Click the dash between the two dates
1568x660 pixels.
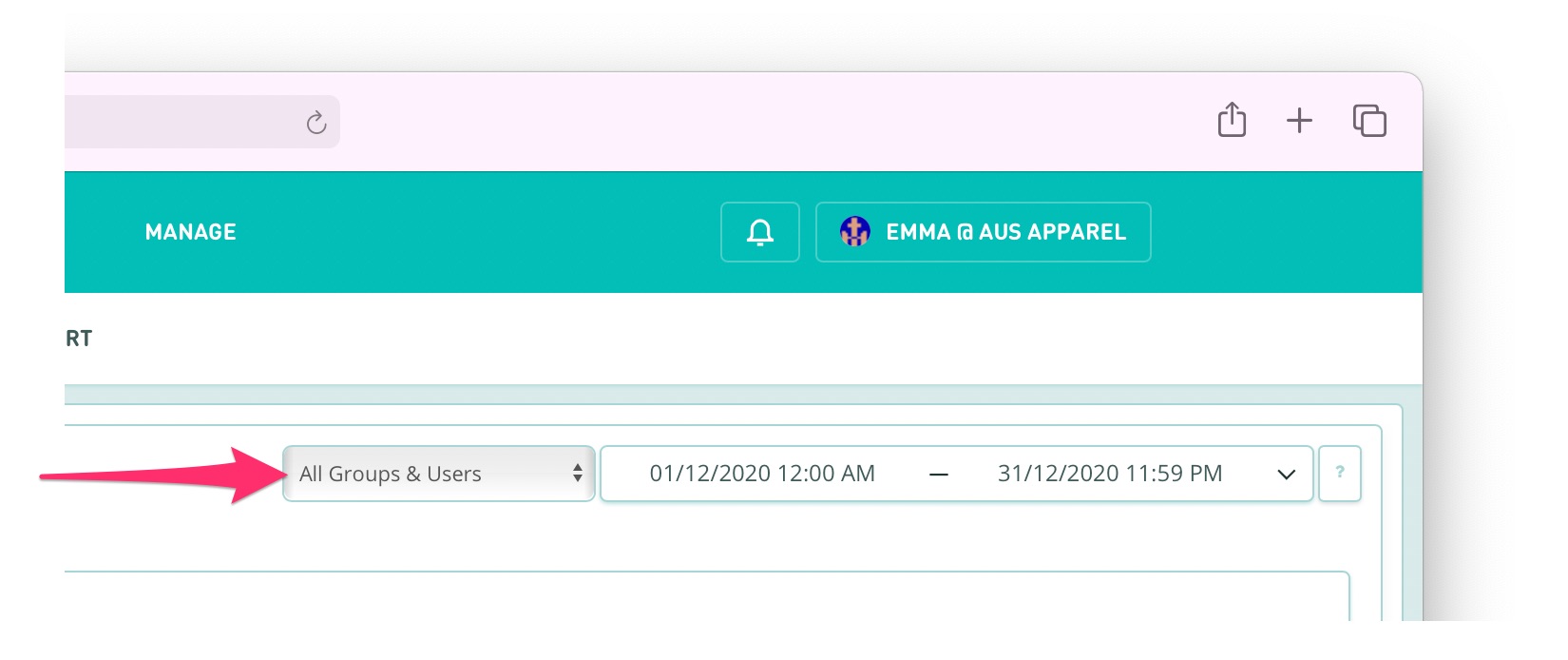pyautogui.click(x=939, y=473)
